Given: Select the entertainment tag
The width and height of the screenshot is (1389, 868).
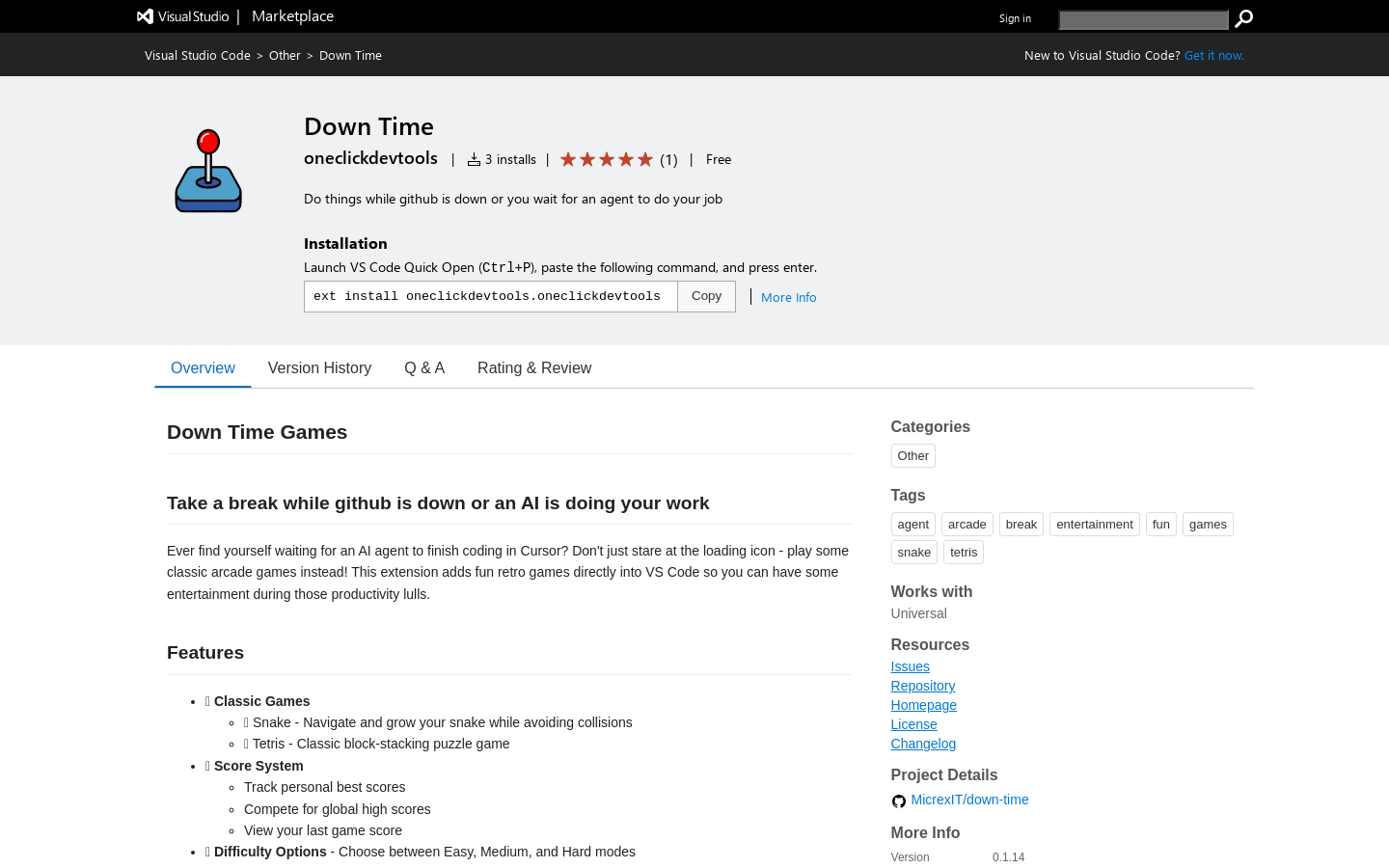Looking at the screenshot, I should coord(1094,525).
